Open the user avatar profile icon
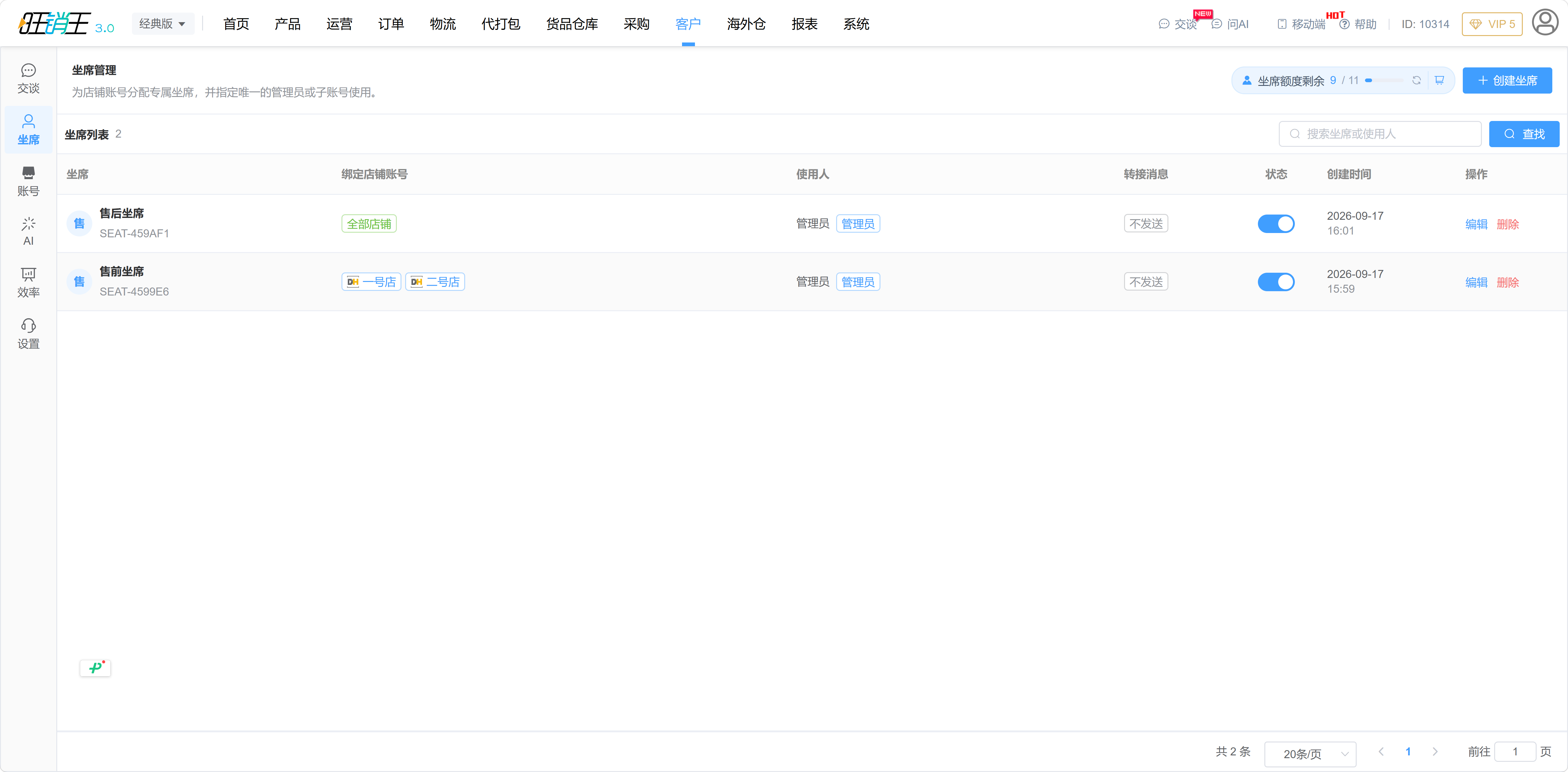This screenshot has width=1568, height=772. 1545,23
